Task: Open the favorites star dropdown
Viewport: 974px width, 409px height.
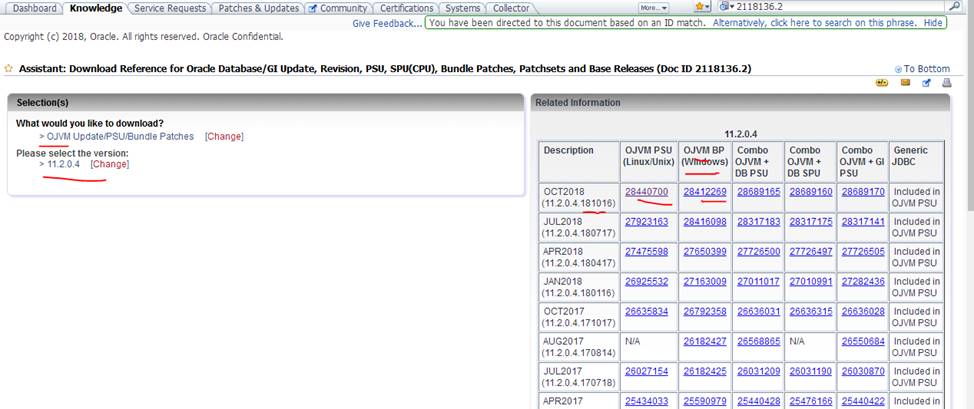Action: 703,7
